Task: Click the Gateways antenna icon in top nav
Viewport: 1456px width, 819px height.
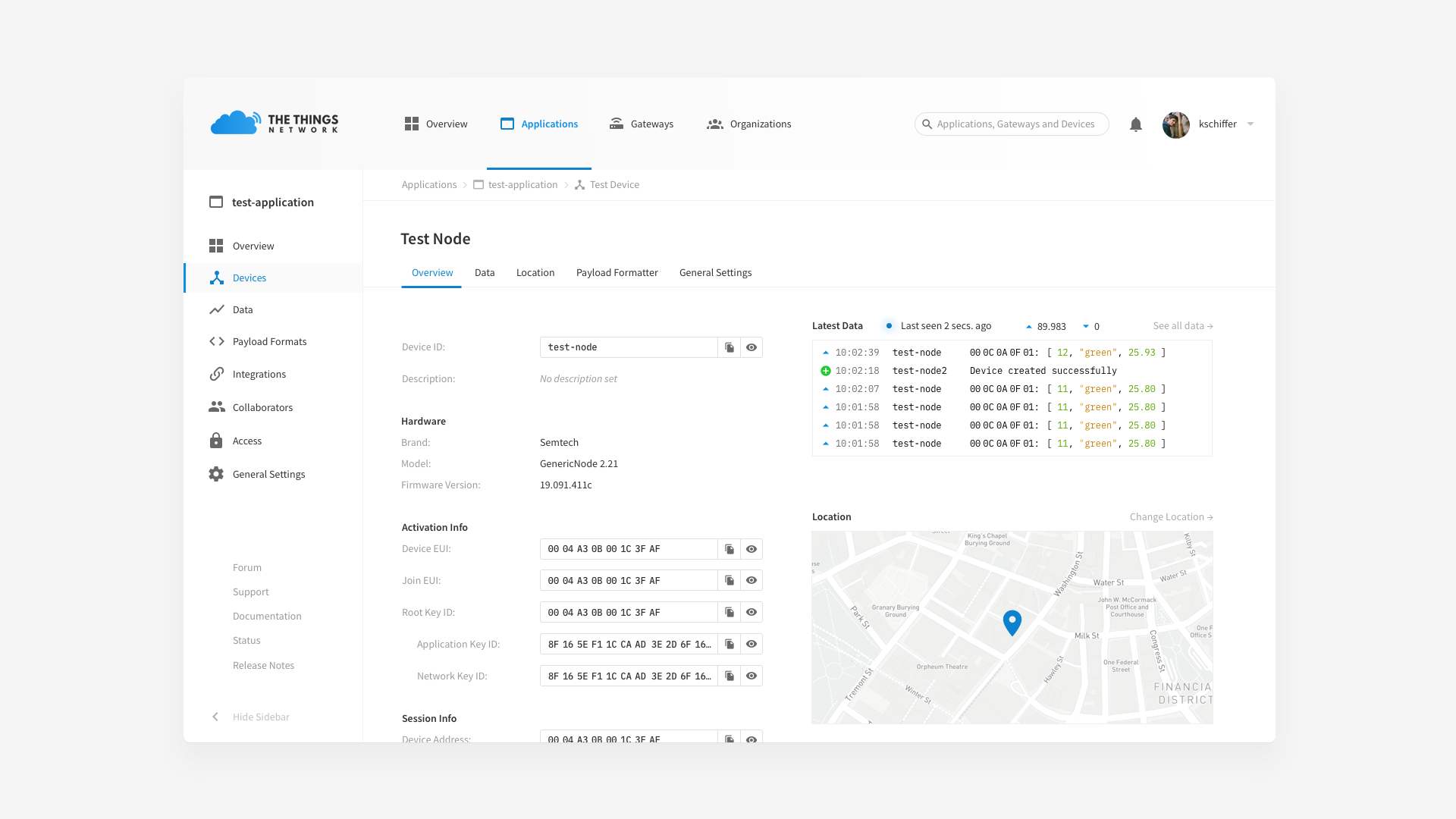Action: (x=617, y=124)
